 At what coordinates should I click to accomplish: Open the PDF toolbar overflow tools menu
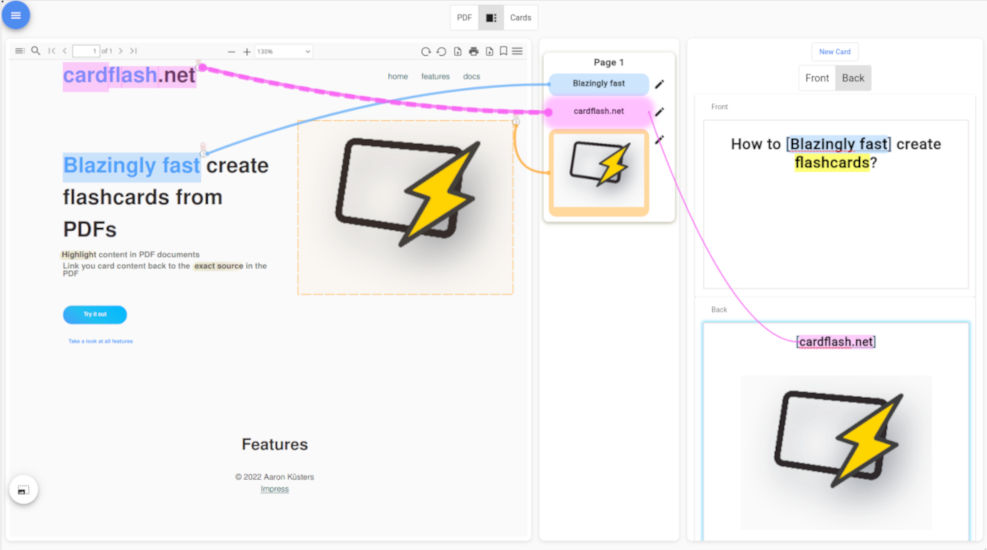518,51
